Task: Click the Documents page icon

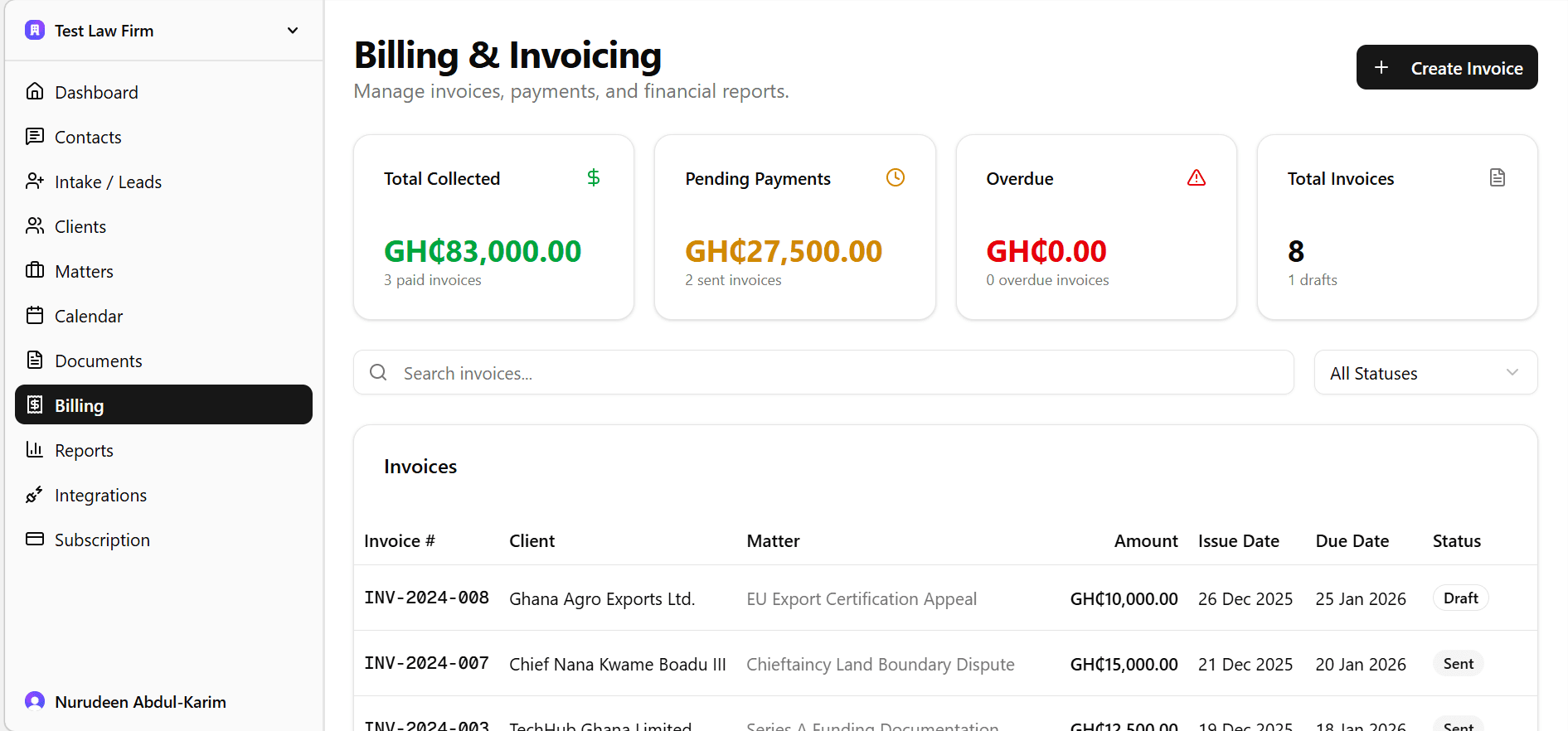Action: point(35,360)
